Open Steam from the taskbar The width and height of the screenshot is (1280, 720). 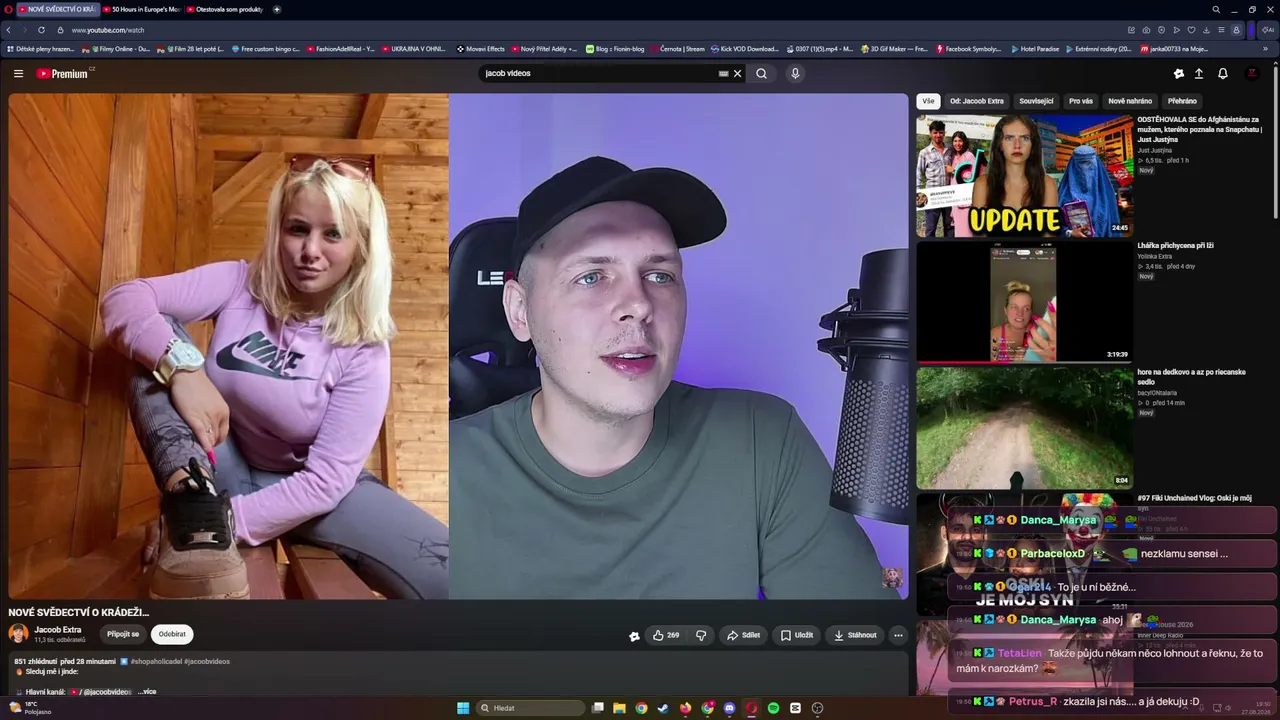pos(662,708)
